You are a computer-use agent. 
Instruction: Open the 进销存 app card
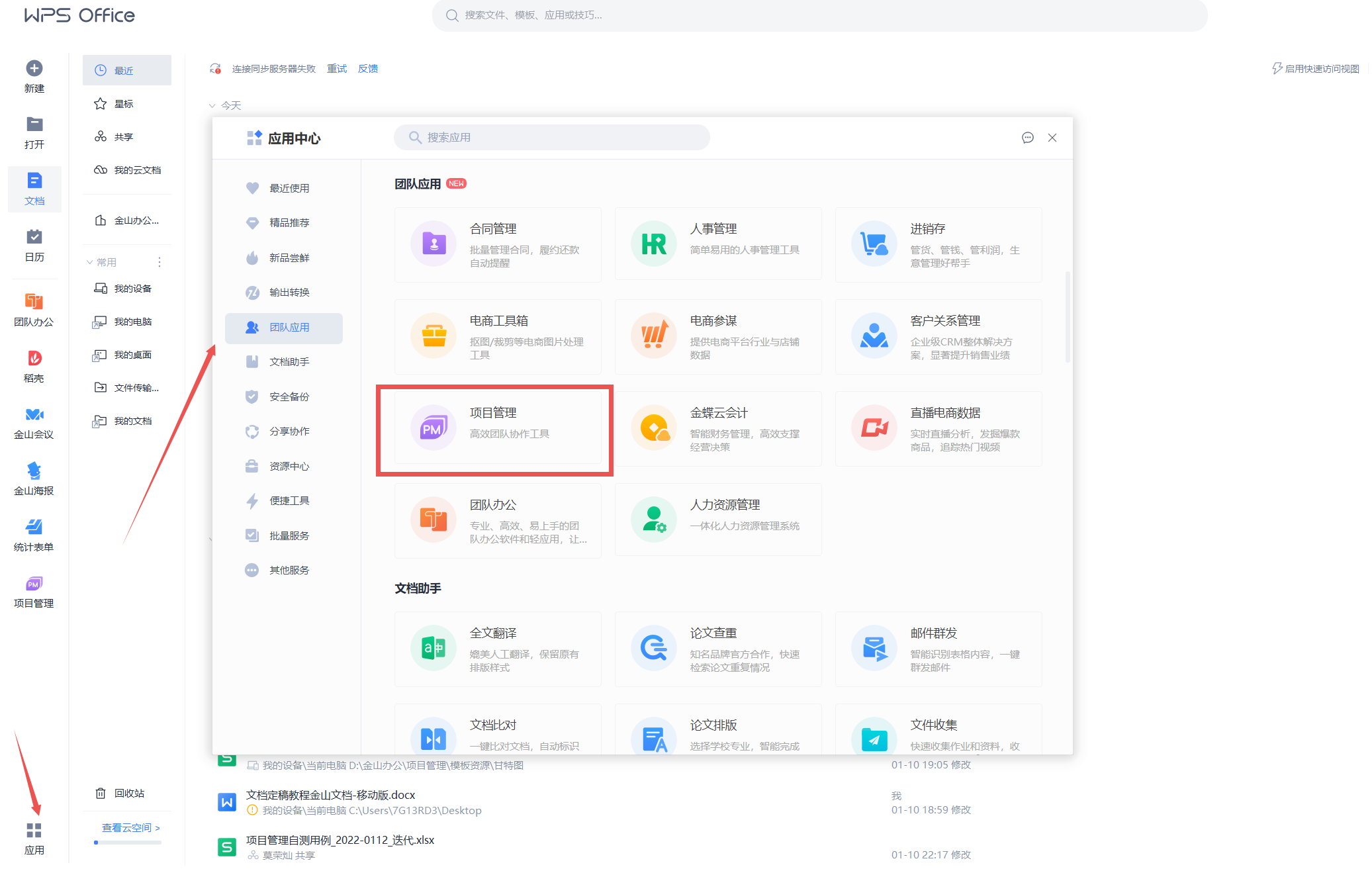pyautogui.click(x=938, y=245)
